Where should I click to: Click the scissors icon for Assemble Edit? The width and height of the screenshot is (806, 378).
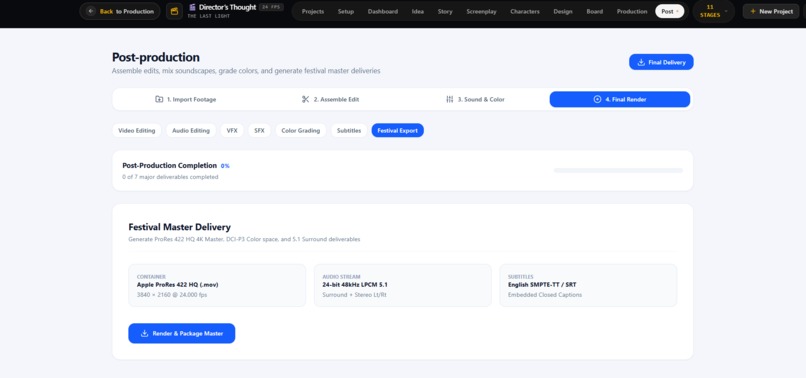305,99
